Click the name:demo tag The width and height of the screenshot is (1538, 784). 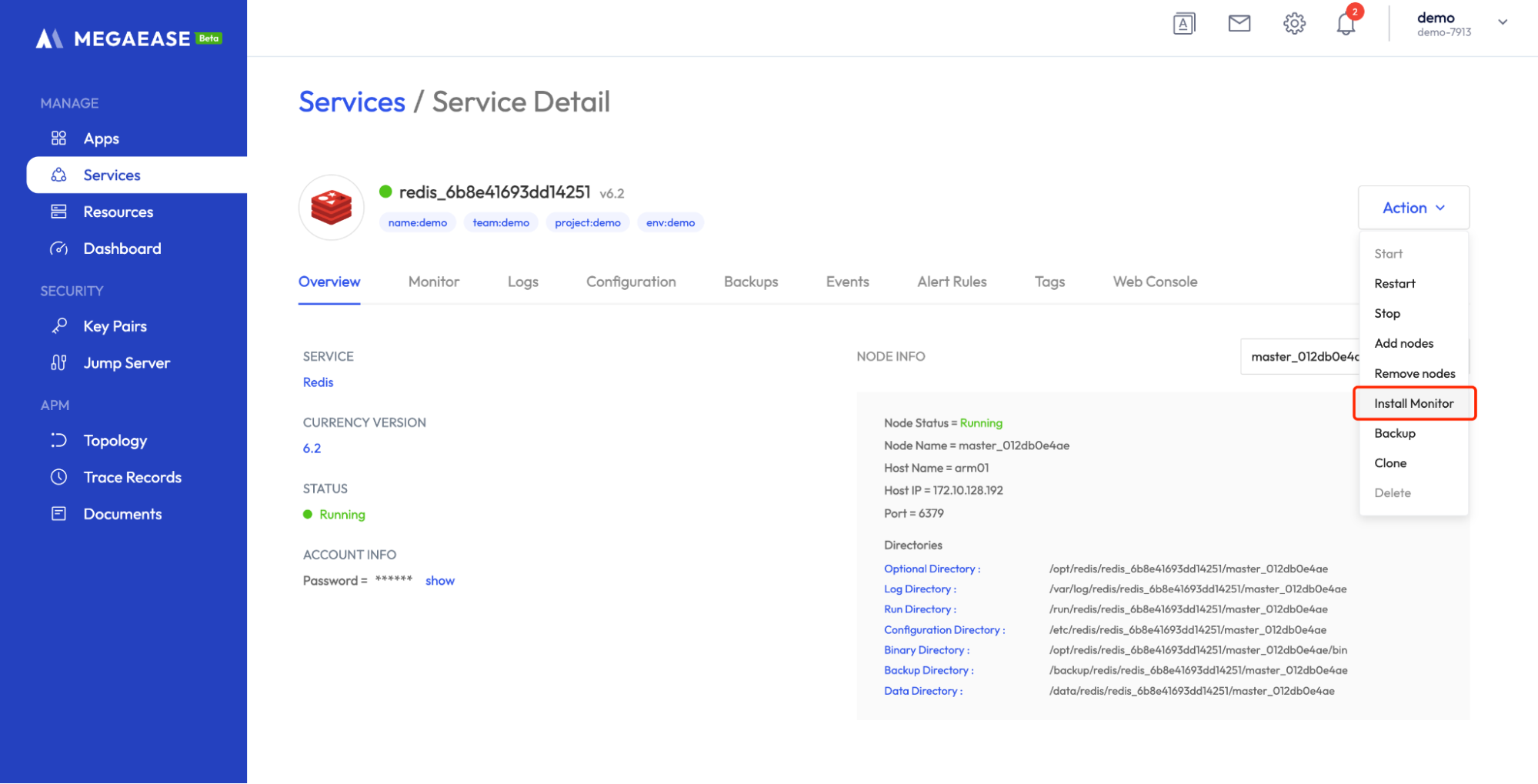[x=418, y=223]
